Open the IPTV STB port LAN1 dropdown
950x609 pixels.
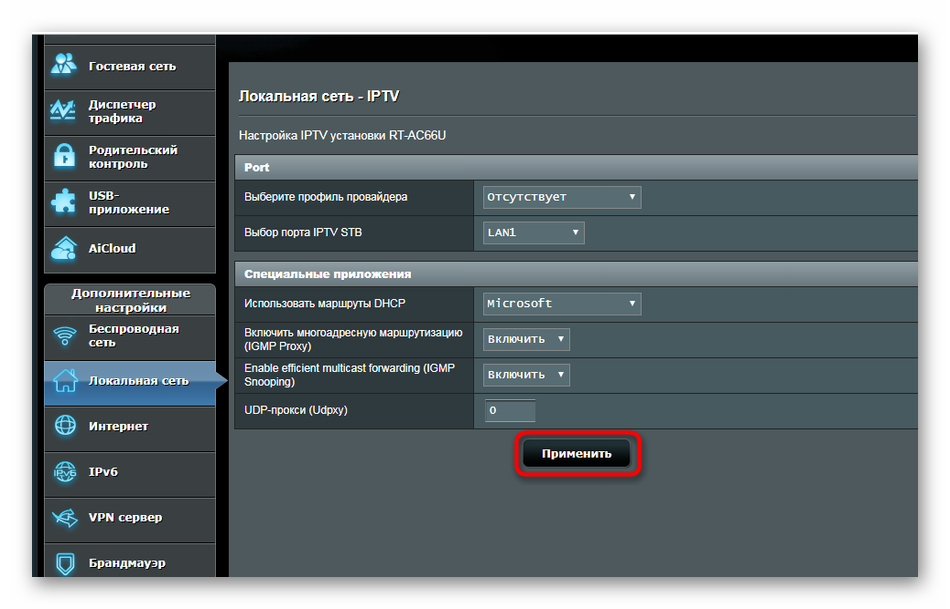tap(533, 233)
